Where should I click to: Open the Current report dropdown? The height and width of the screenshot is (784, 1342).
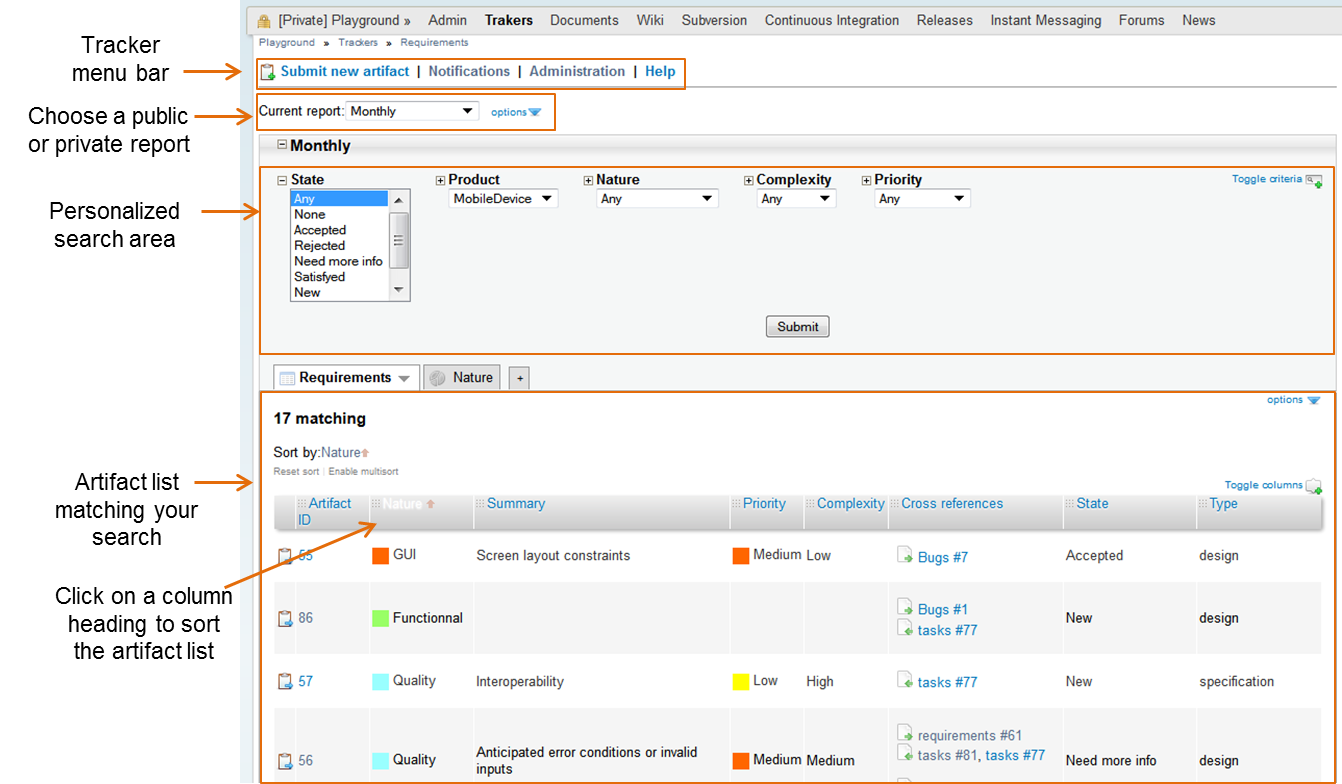pos(412,111)
